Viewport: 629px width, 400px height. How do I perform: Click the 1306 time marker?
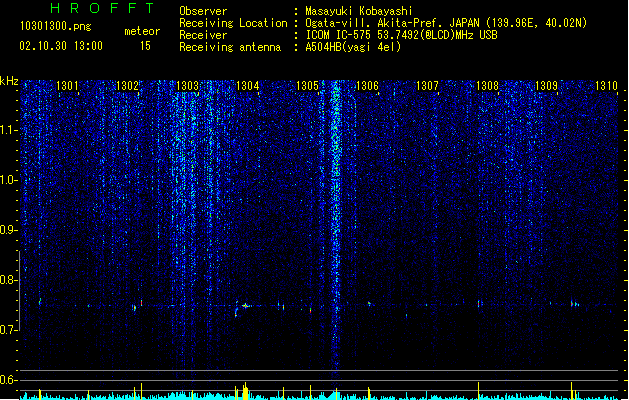(x=367, y=85)
